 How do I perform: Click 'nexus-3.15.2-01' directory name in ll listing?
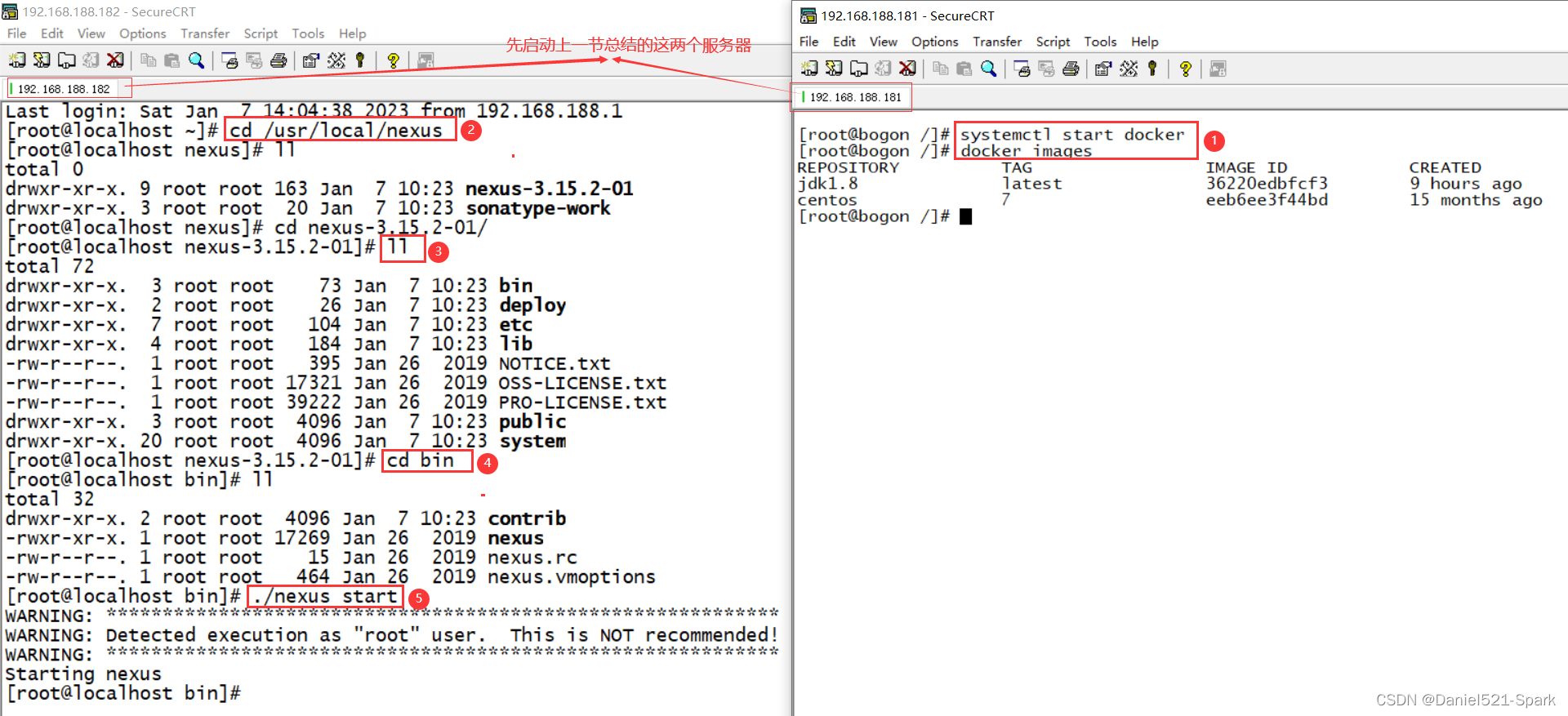[549, 189]
